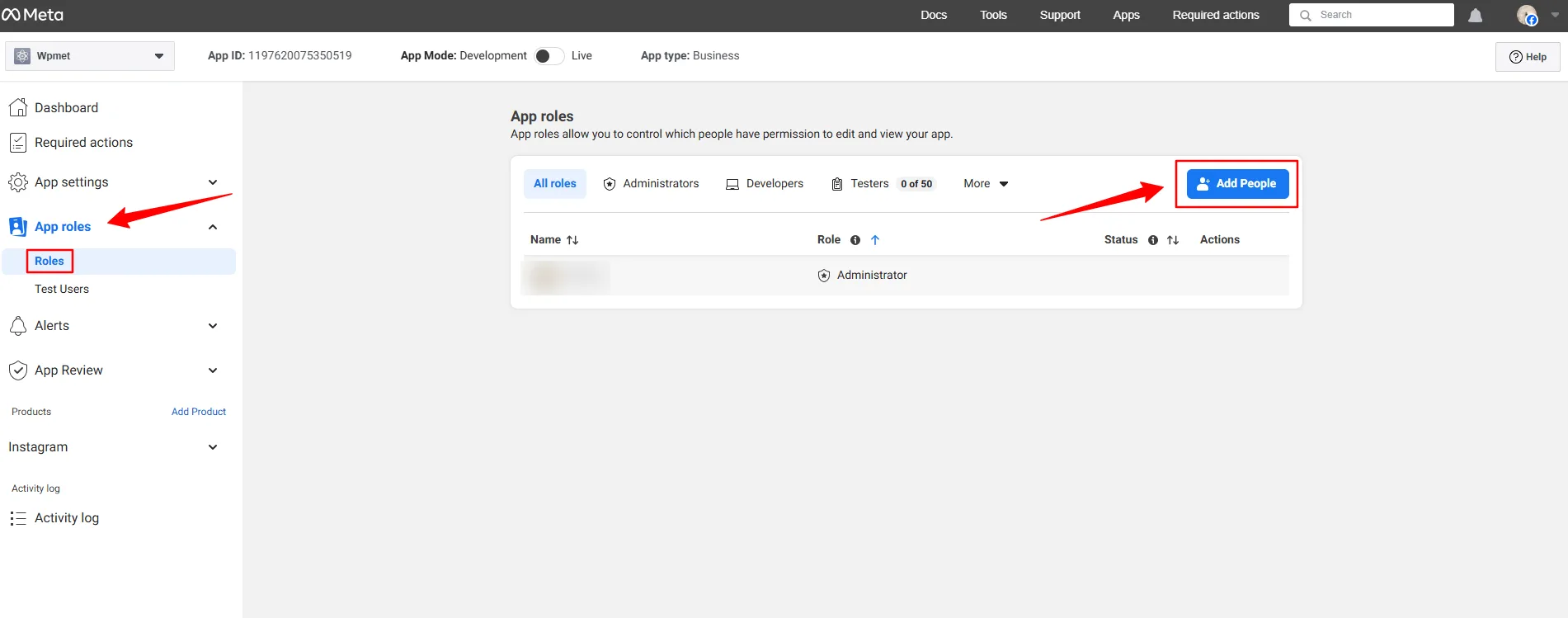Viewport: 1568px width, 618px height.
Task: Open Docs in the top menu
Action: [934, 15]
